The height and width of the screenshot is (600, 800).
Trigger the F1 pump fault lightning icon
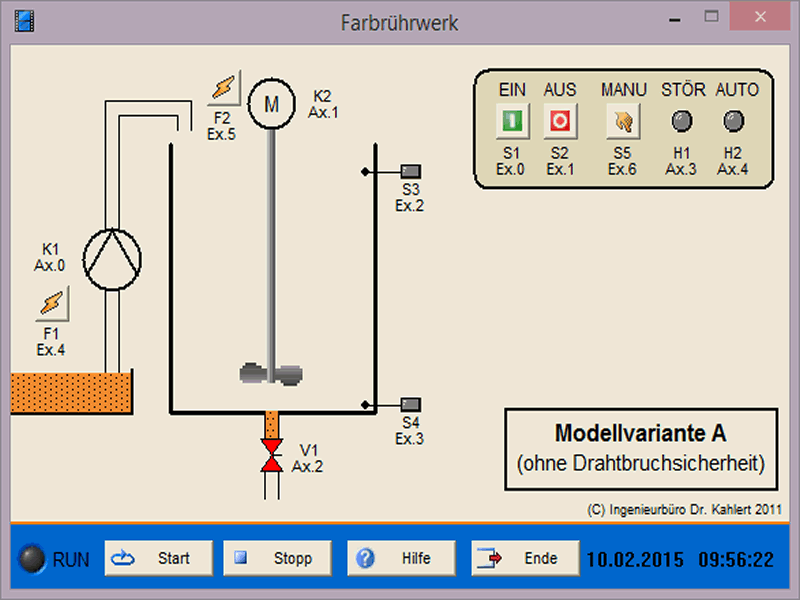(52, 302)
